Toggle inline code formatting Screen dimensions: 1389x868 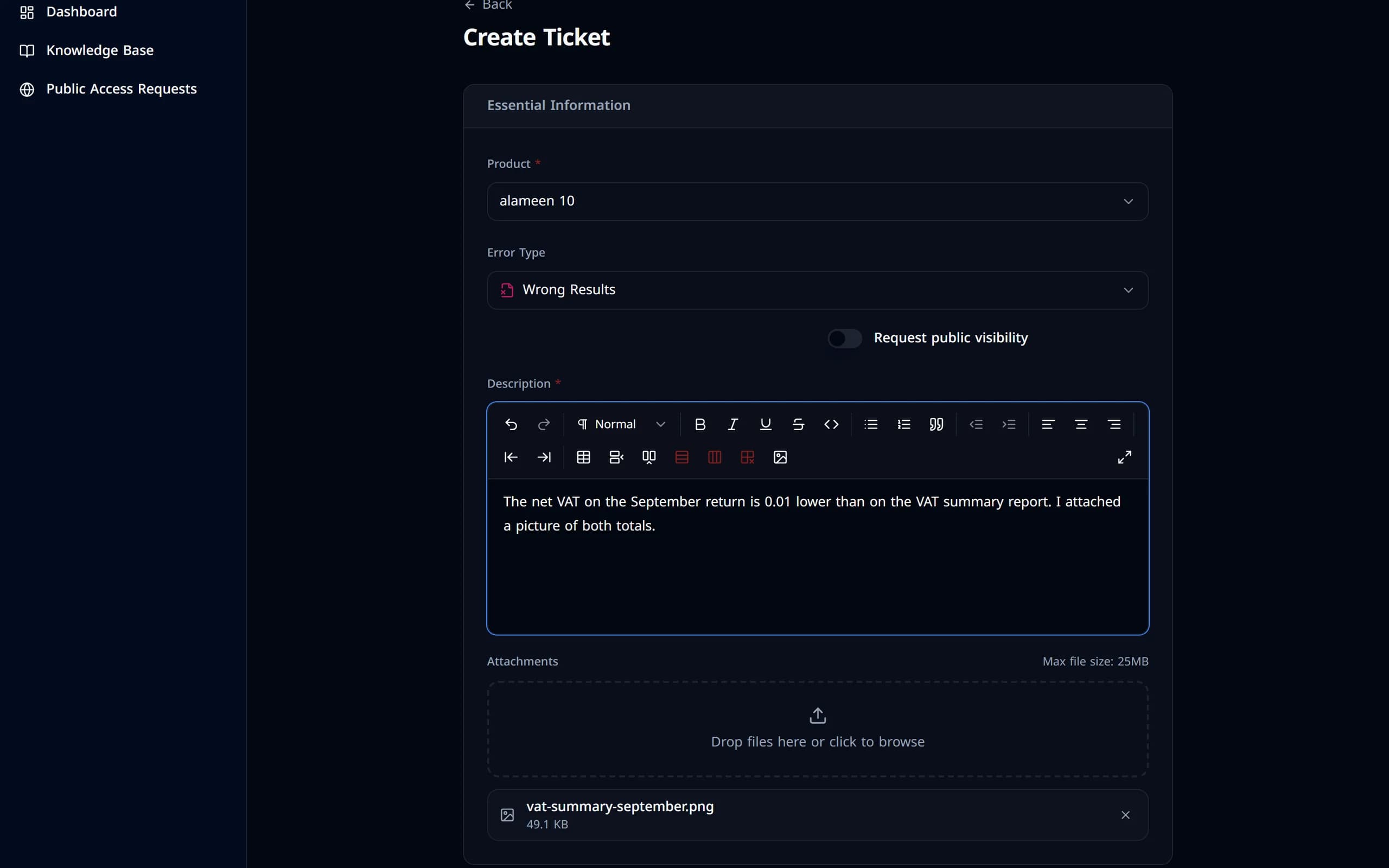pyautogui.click(x=831, y=424)
